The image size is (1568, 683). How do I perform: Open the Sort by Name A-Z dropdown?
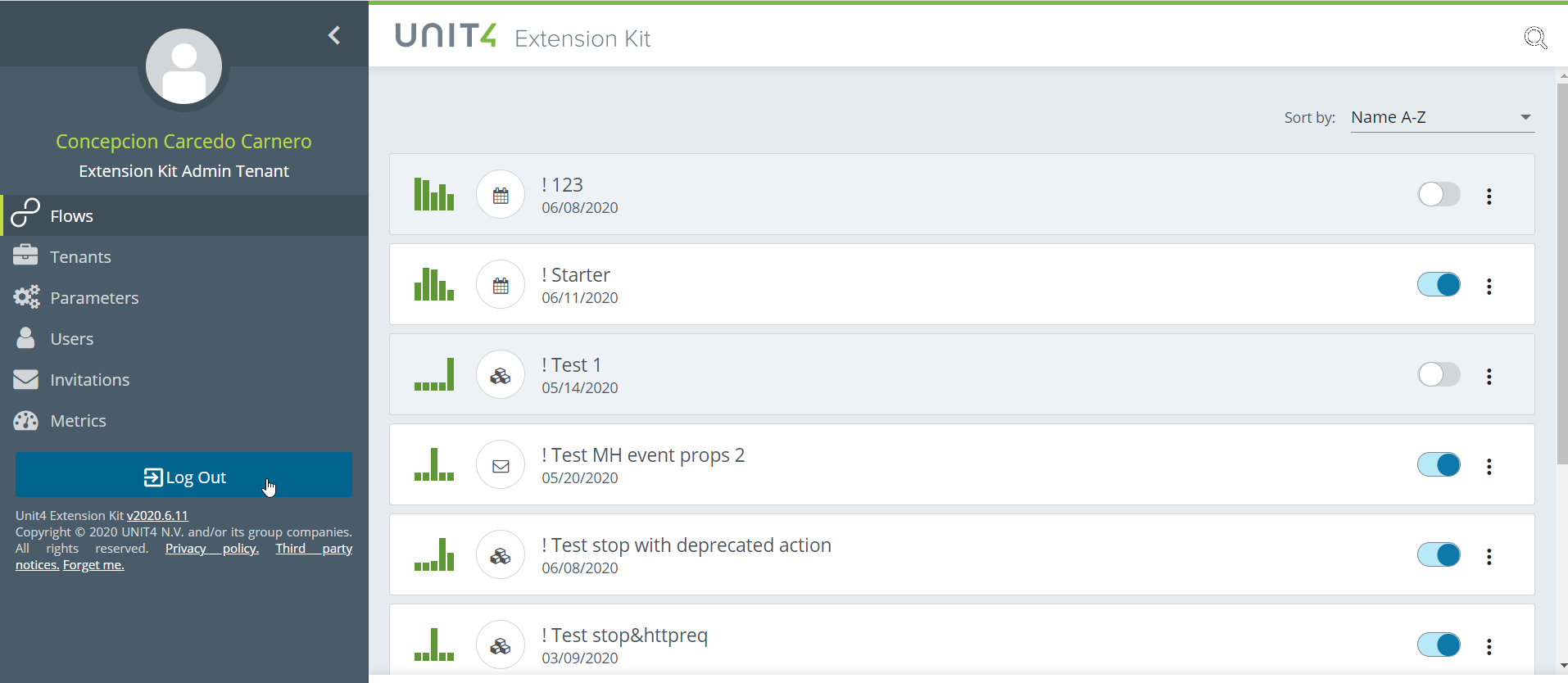point(1442,117)
